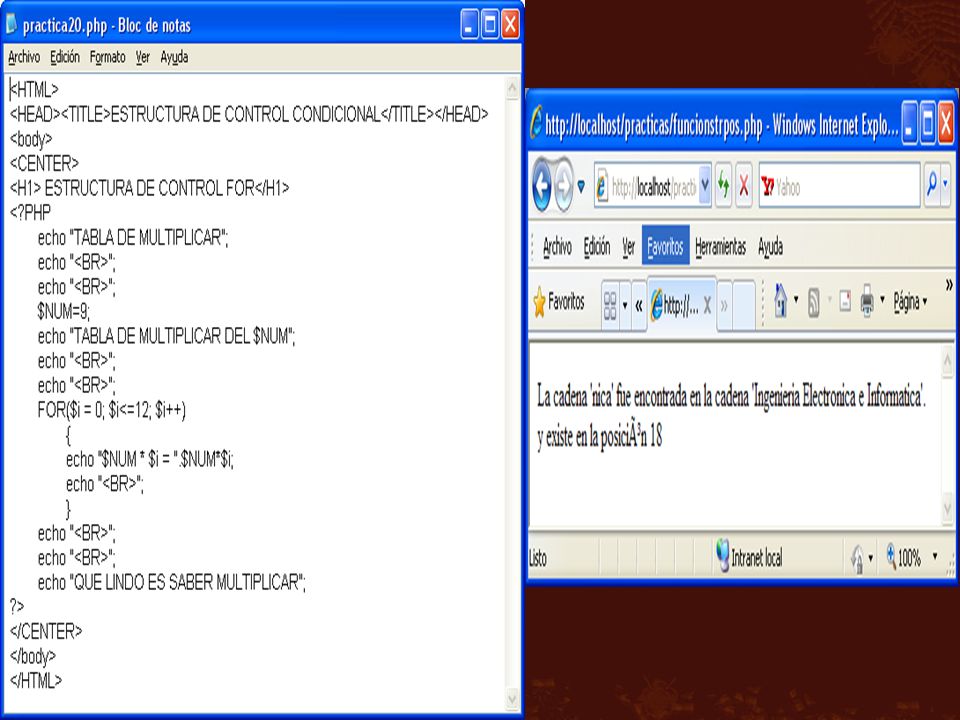Open Quick Tabs grid icon

tap(610, 305)
